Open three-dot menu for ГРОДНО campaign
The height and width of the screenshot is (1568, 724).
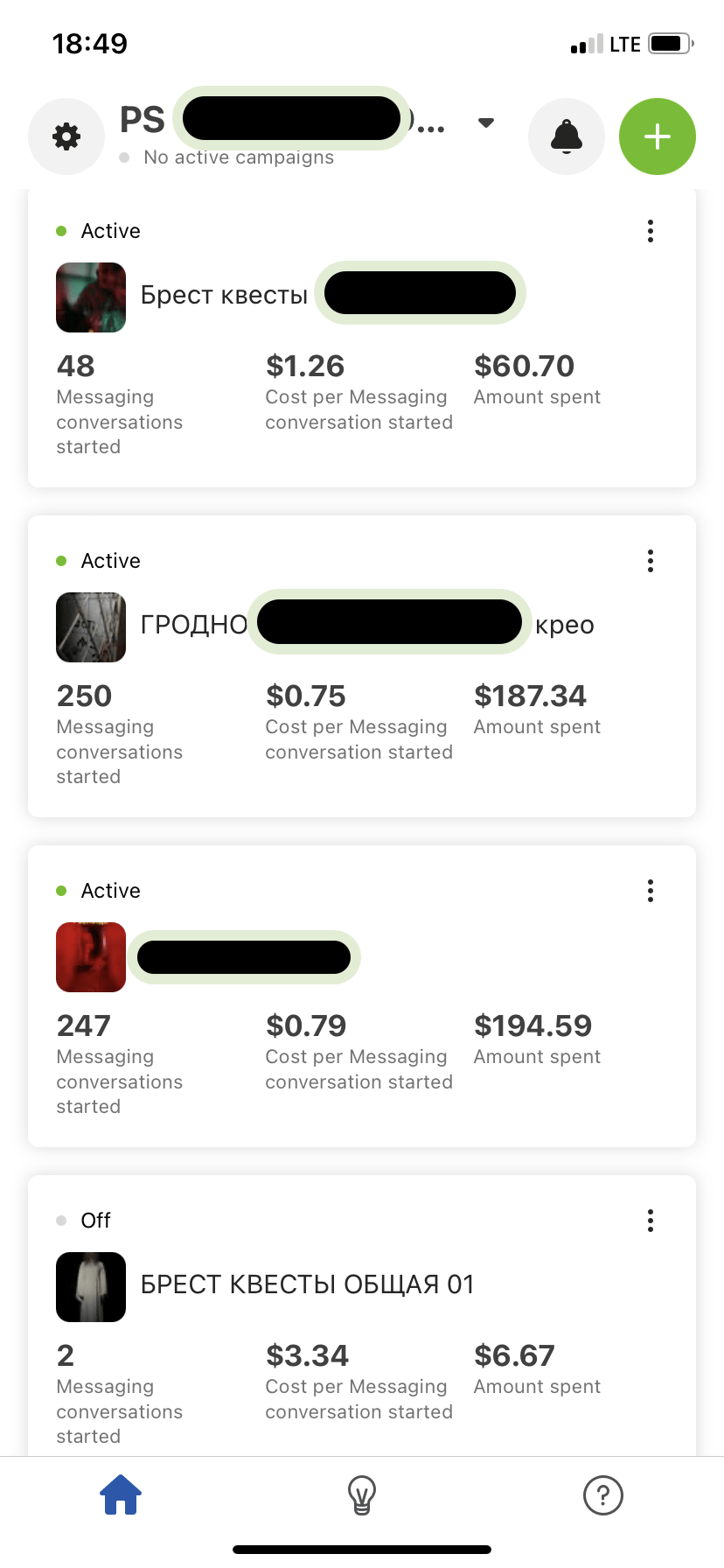pos(651,561)
